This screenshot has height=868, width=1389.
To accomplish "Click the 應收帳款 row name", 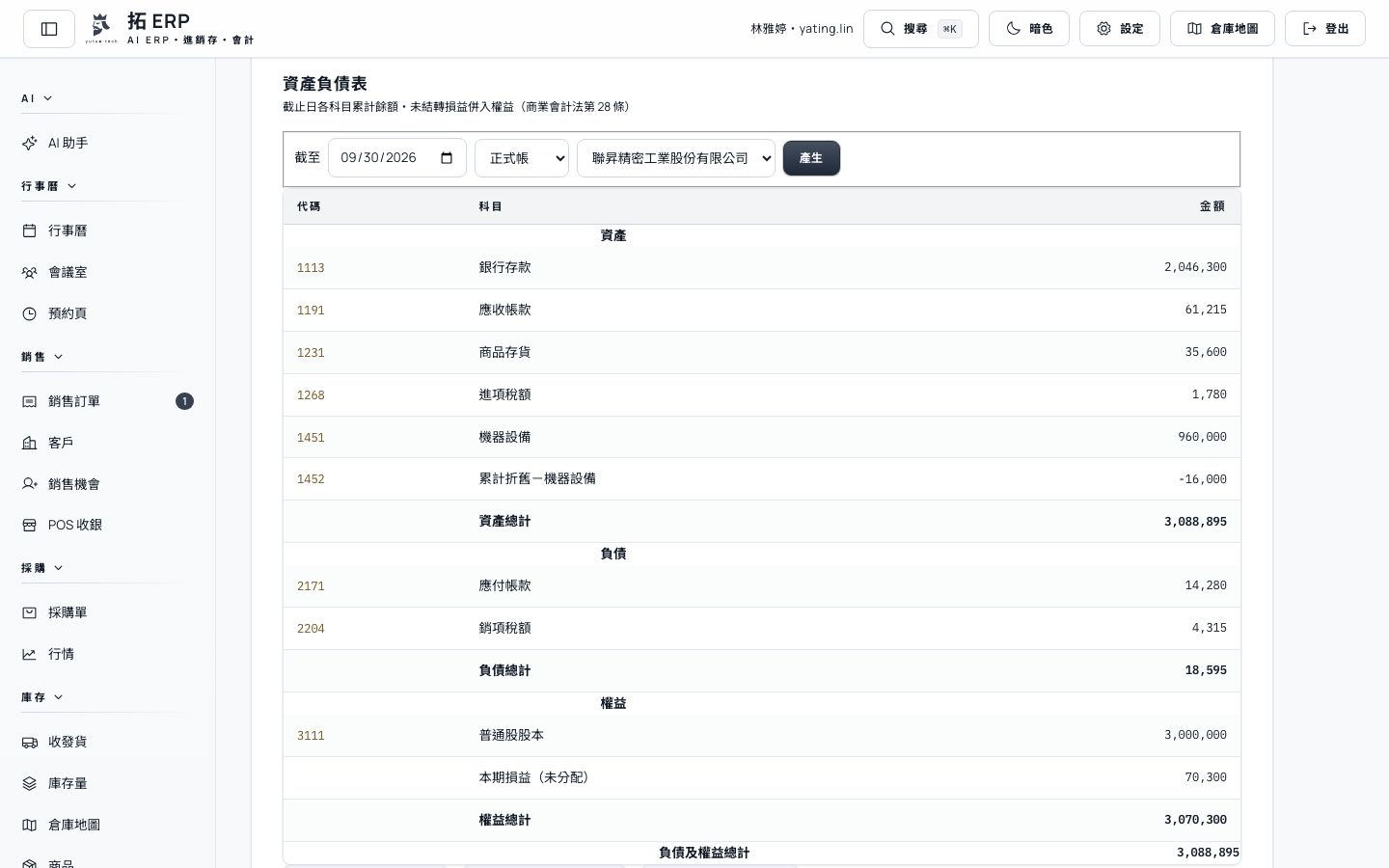I will (x=504, y=310).
